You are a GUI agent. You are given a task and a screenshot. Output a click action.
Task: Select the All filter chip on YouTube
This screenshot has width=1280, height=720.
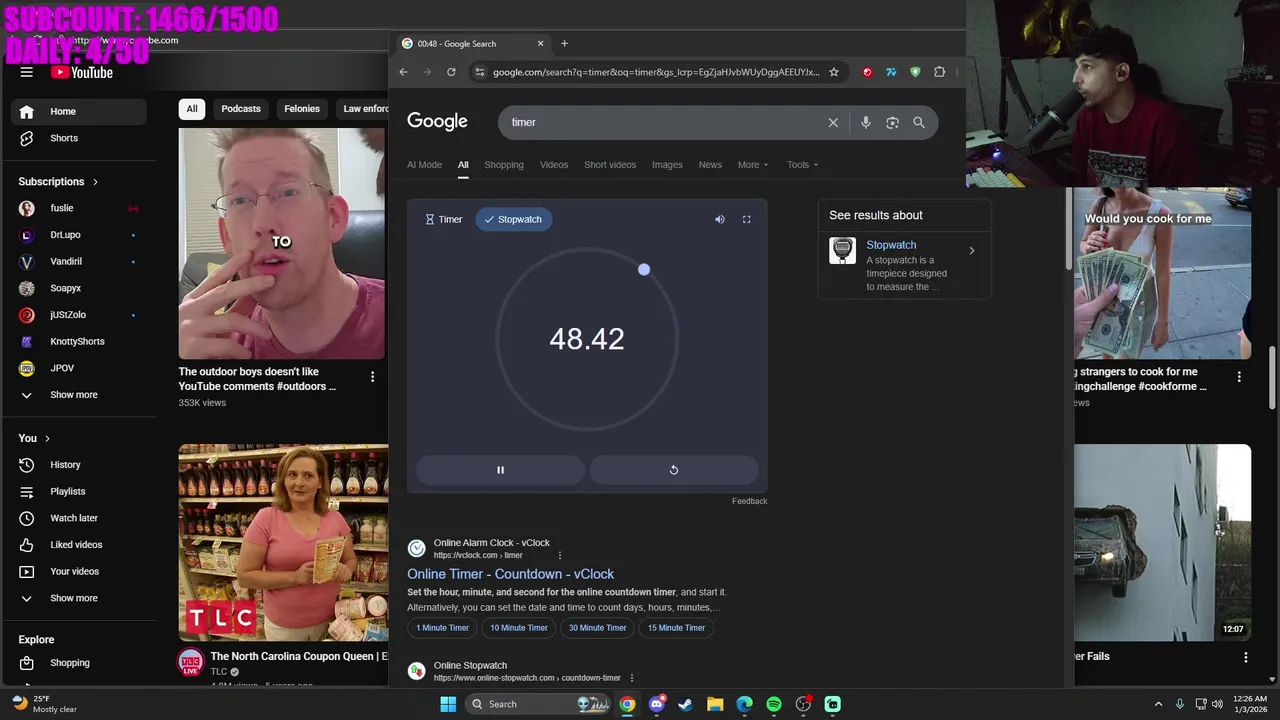tap(192, 109)
